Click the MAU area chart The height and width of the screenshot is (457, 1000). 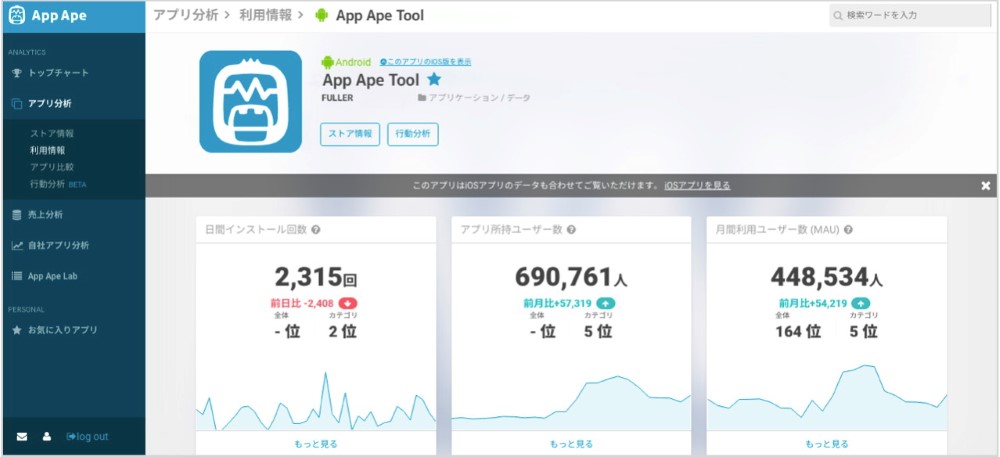(x=827, y=397)
